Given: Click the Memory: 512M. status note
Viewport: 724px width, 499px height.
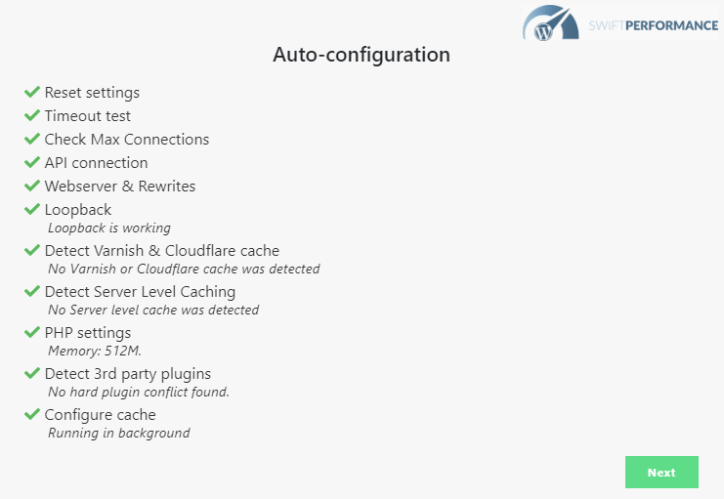Looking at the screenshot, I should pos(95,351).
